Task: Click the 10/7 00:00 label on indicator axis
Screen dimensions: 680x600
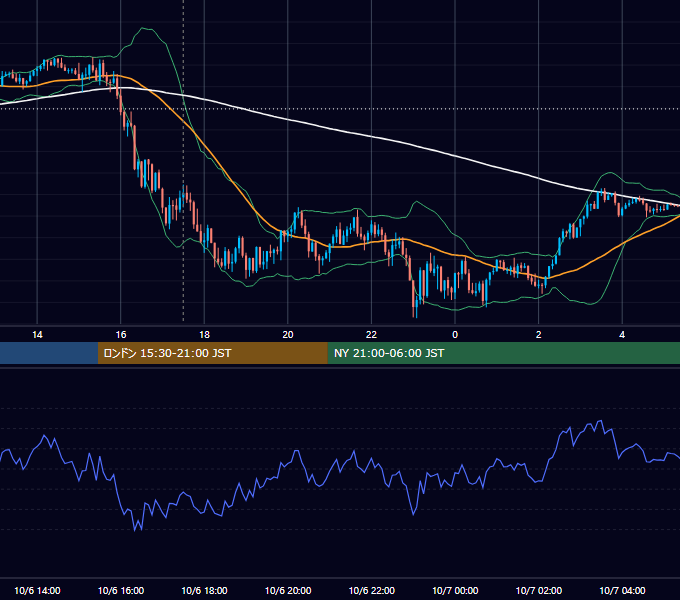Action: 455,590
